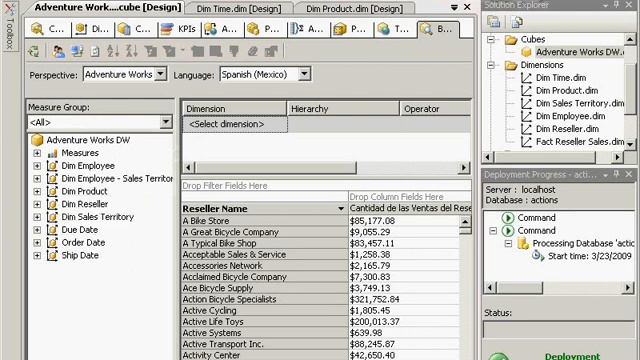Open the Aggregations tab with sigma icon

[x=308, y=29]
